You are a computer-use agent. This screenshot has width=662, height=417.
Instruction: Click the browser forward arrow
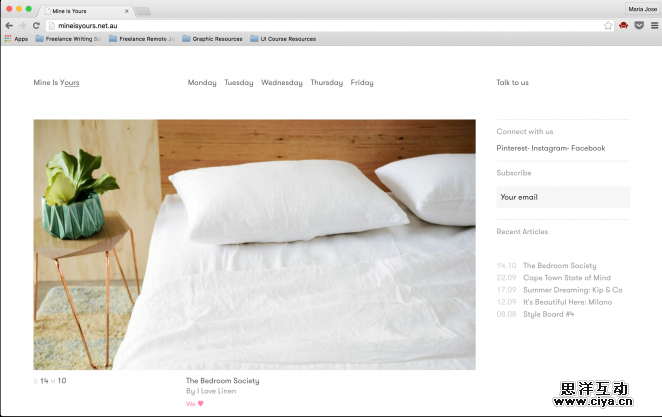point(22,26)
